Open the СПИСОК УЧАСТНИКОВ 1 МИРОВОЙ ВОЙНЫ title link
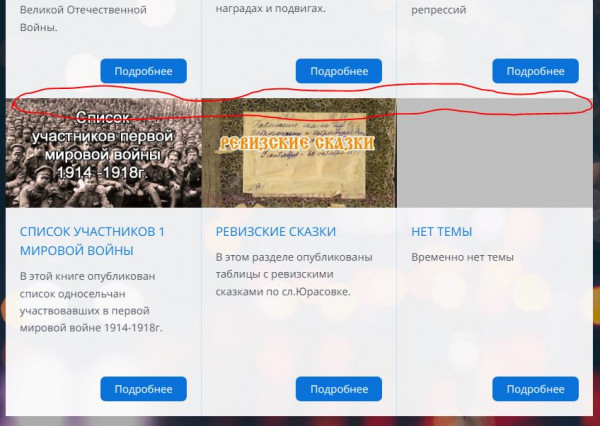Screen dimensions: 600x426 pyautogui.click(x=92, y=241)
